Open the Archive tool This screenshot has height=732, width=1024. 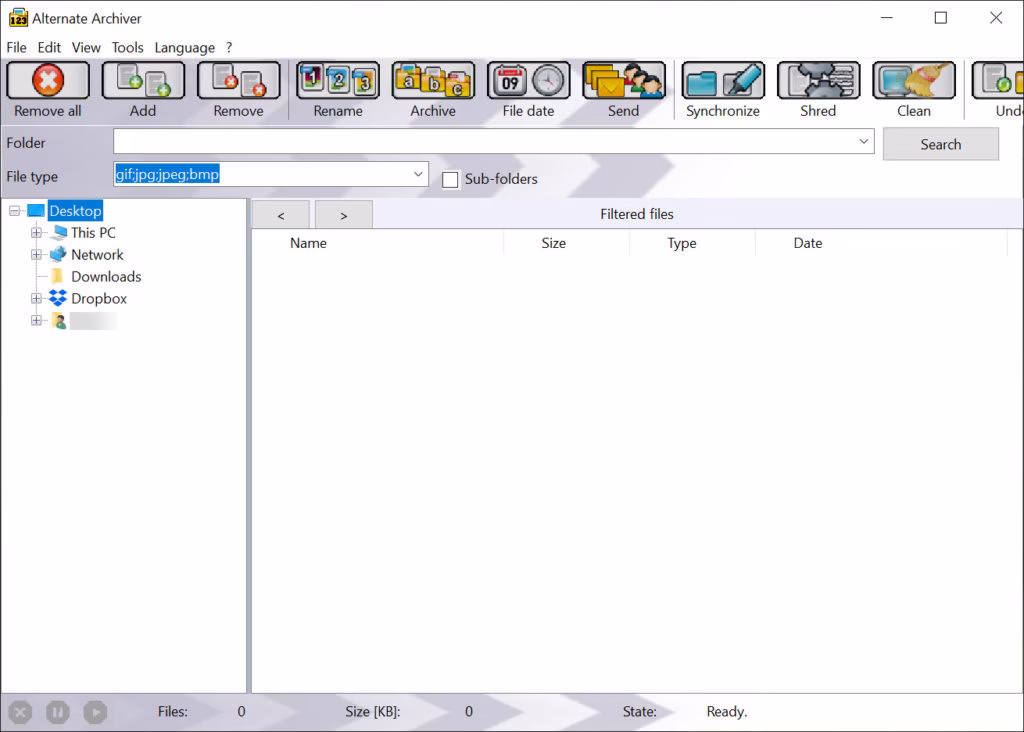click(x=433, y=81)
